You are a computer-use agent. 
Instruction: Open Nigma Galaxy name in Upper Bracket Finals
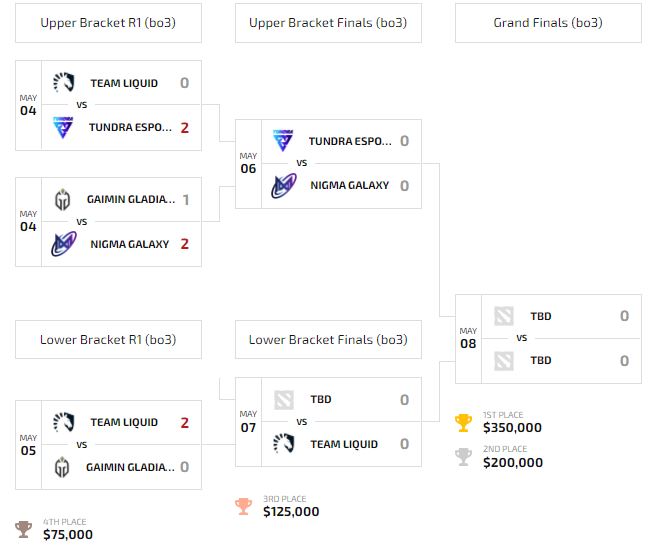[349, 185]
